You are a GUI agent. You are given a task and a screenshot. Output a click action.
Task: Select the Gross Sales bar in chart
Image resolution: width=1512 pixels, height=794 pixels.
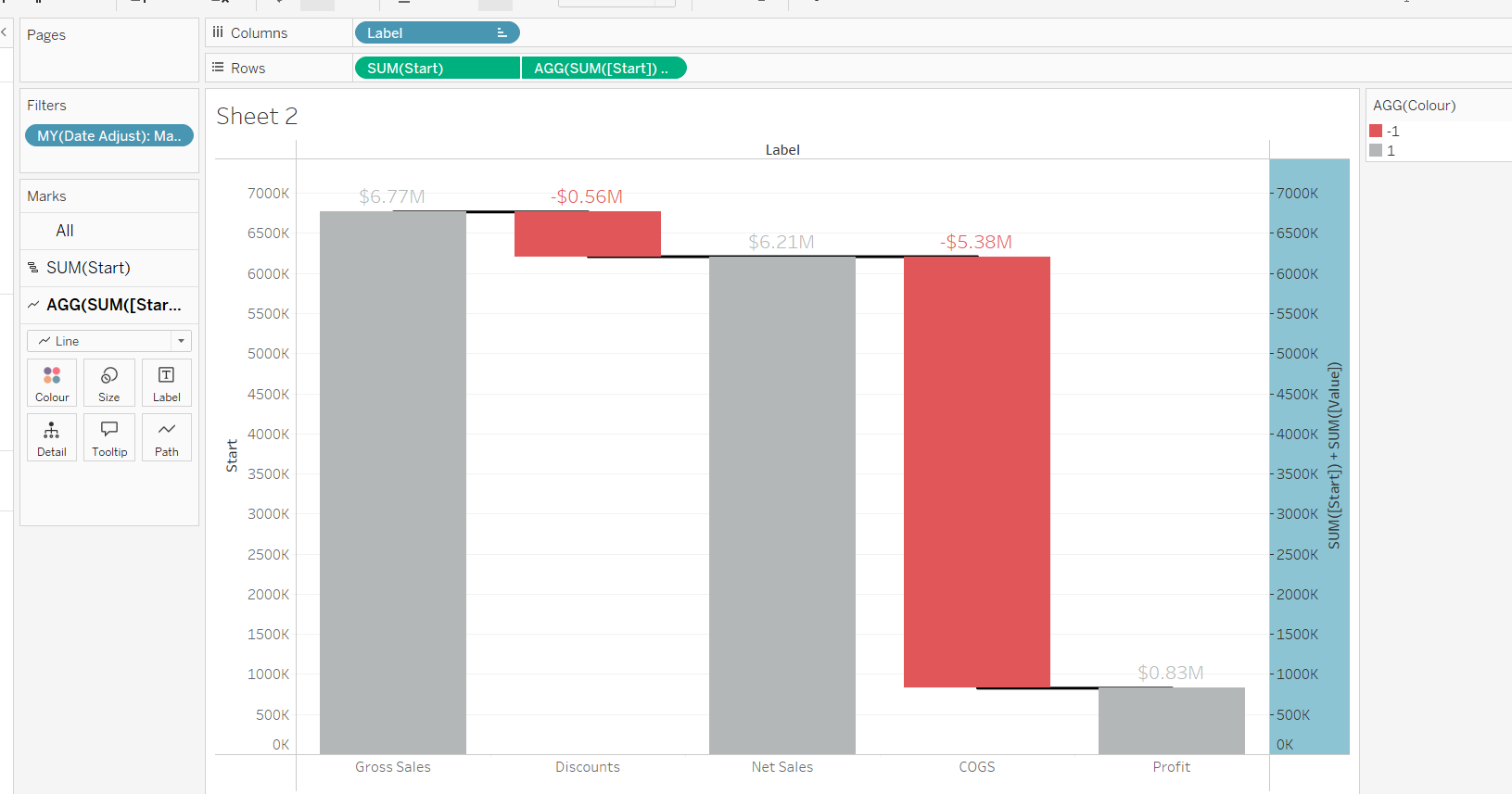[392, 482]
